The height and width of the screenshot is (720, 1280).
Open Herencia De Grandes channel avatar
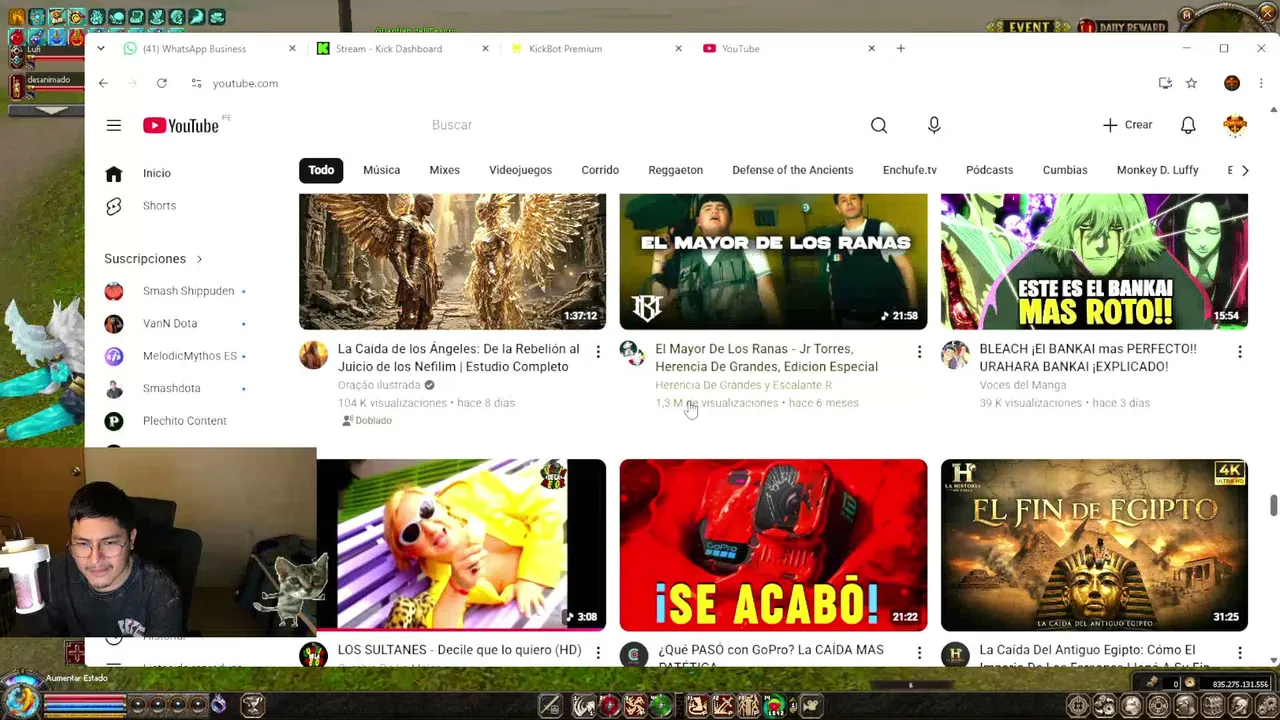[633, 355]
